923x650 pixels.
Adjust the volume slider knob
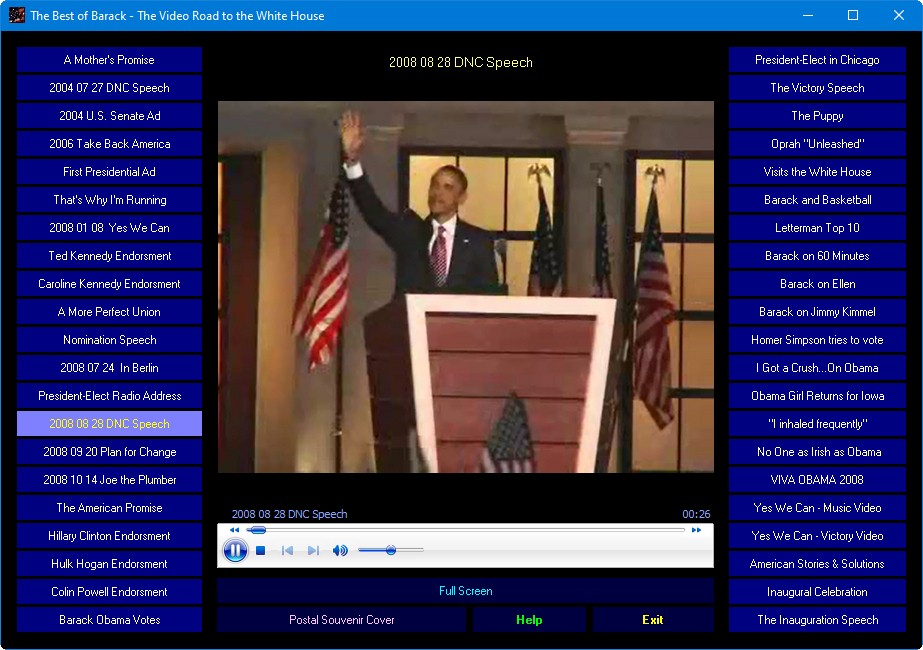coord(391,550)
